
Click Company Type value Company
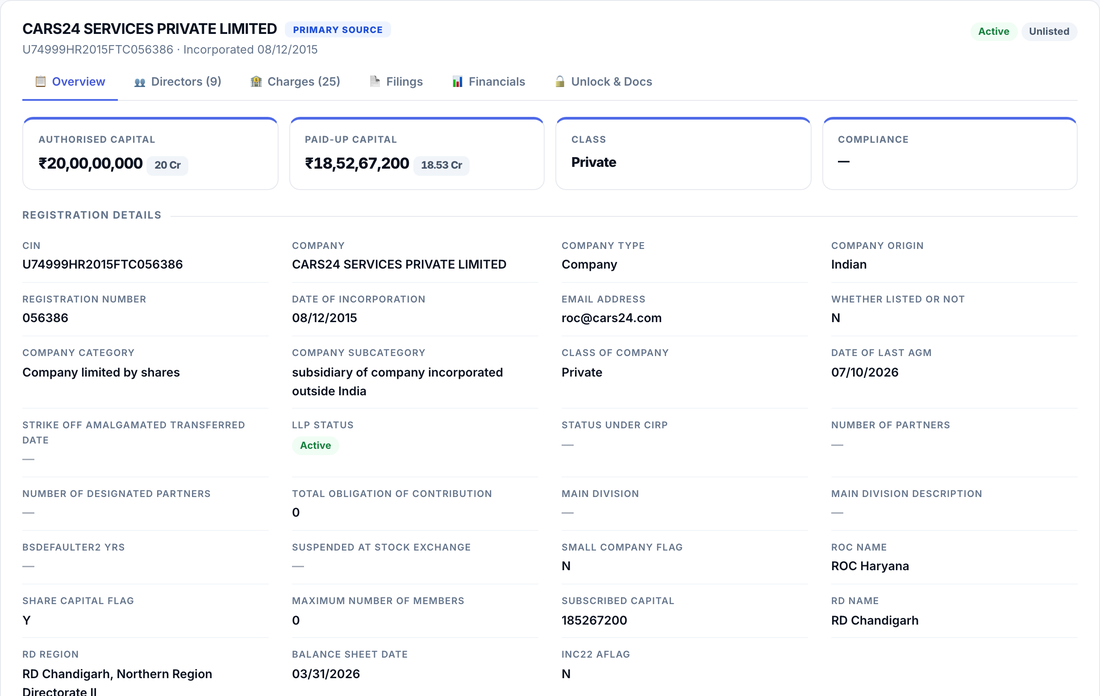tap(589, 265)
